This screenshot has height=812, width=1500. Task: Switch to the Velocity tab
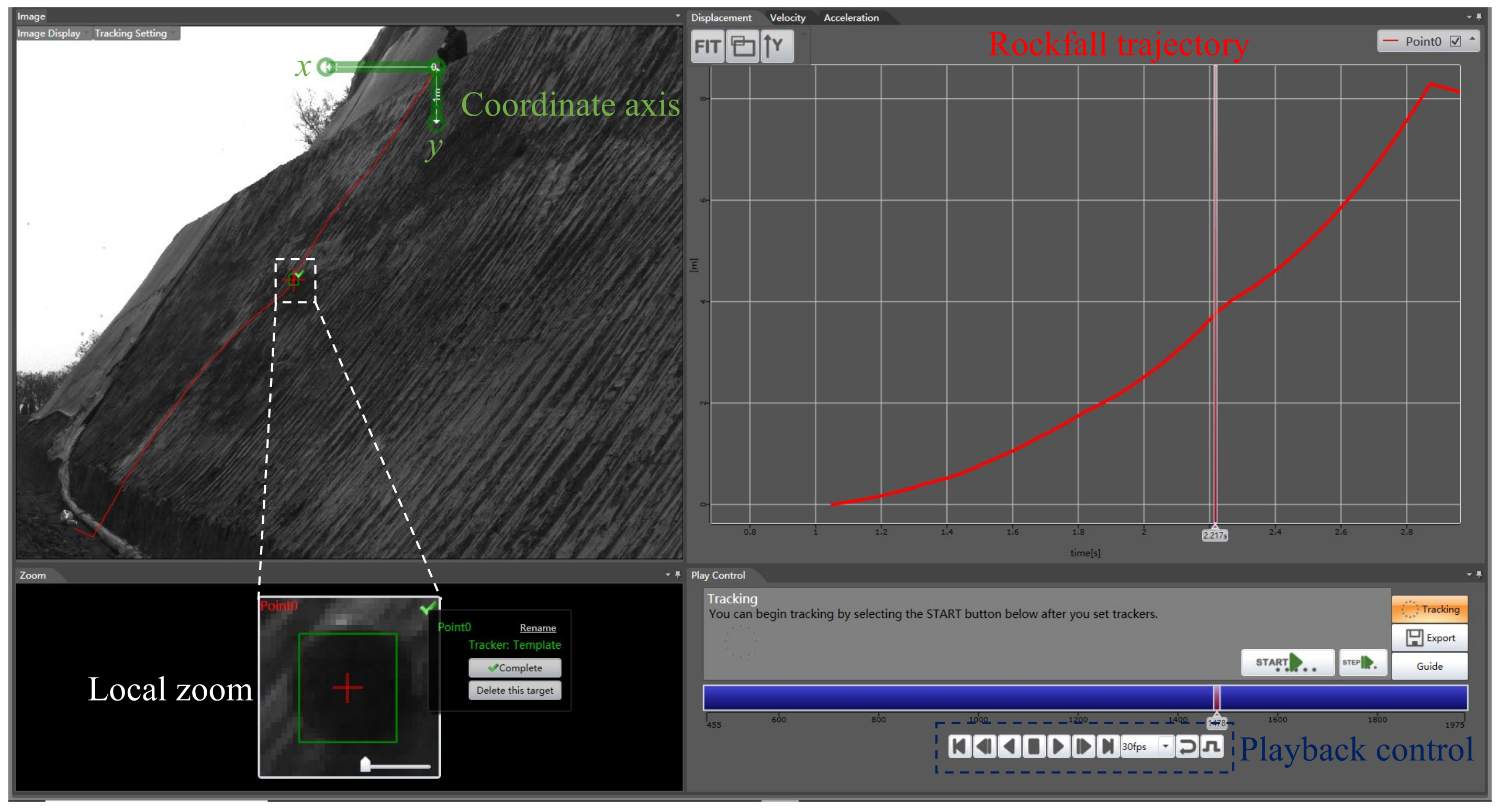pos(787,17)
